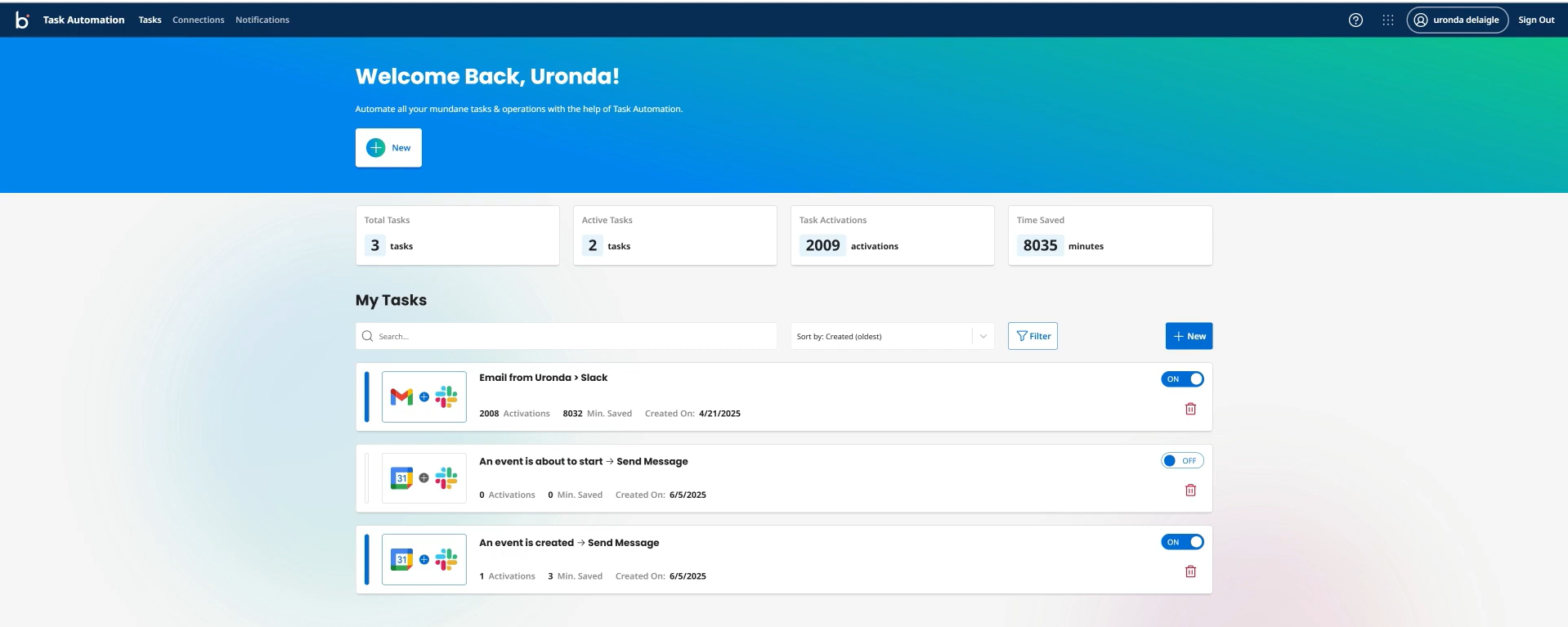Click Slack icon in 'event is created' task
Image resolution: width=1568 pixels, height=627 pixels.
pos(446,560)
